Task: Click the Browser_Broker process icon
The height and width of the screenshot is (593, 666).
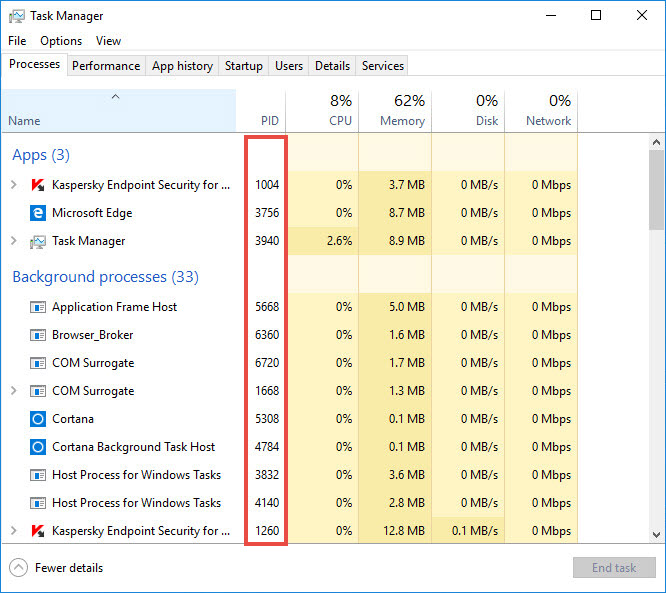Action: coord(38,335)
